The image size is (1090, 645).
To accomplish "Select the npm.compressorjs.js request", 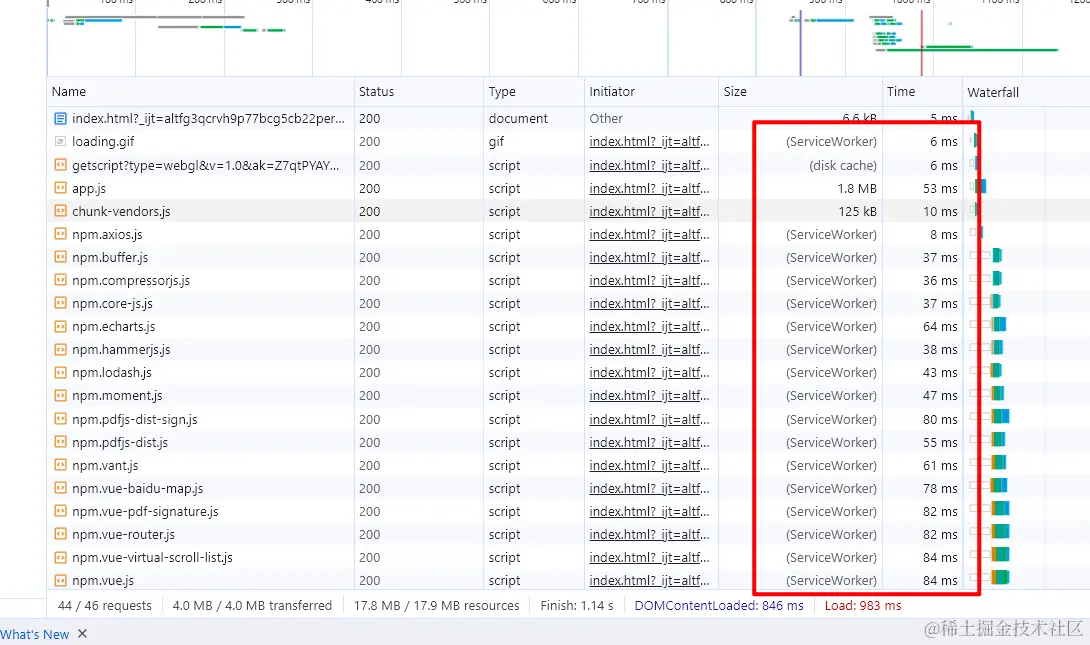I will (x=131, y=281).
